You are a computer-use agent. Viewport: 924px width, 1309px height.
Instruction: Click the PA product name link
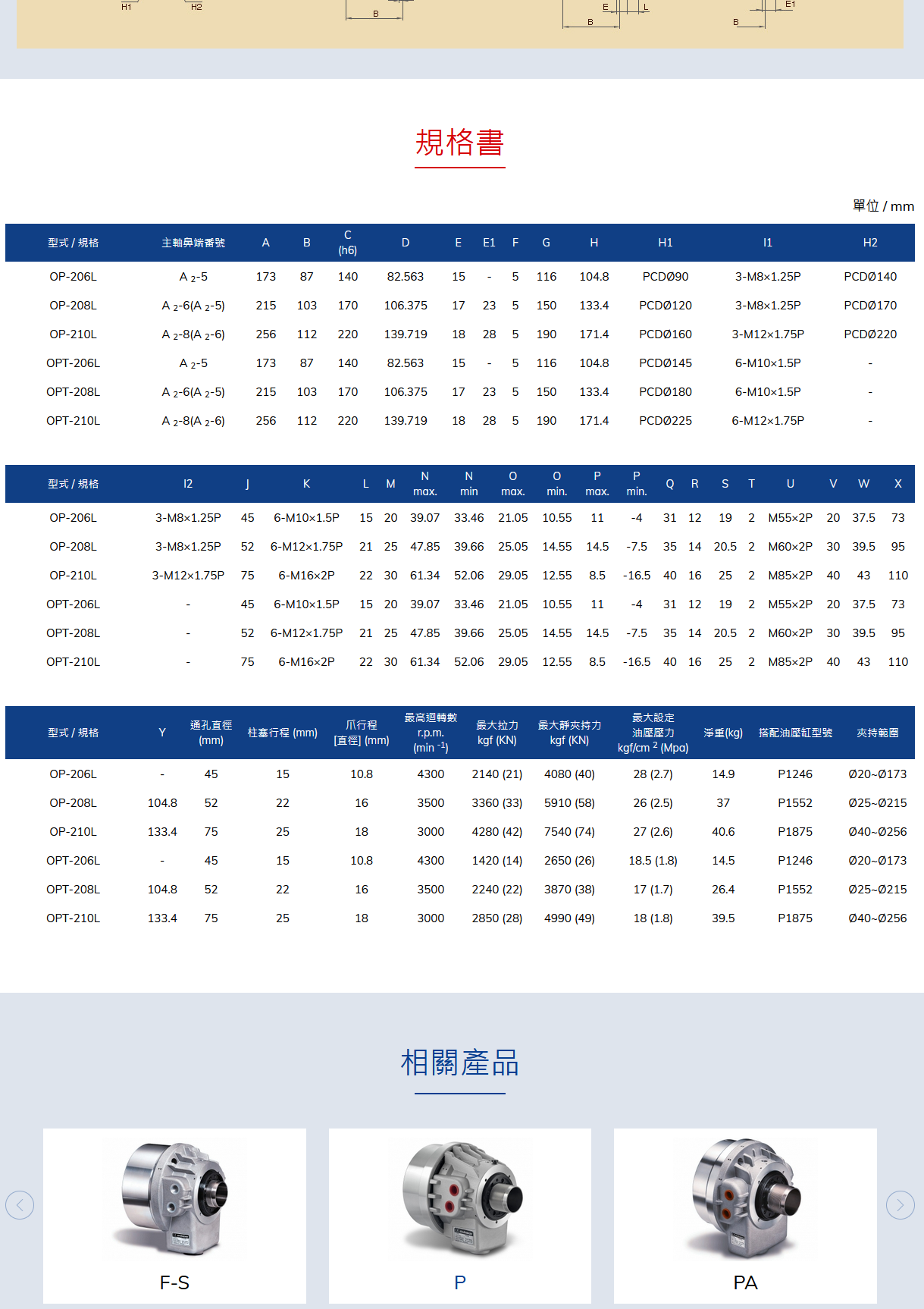pyautogui.click(x=745, y=1282)
